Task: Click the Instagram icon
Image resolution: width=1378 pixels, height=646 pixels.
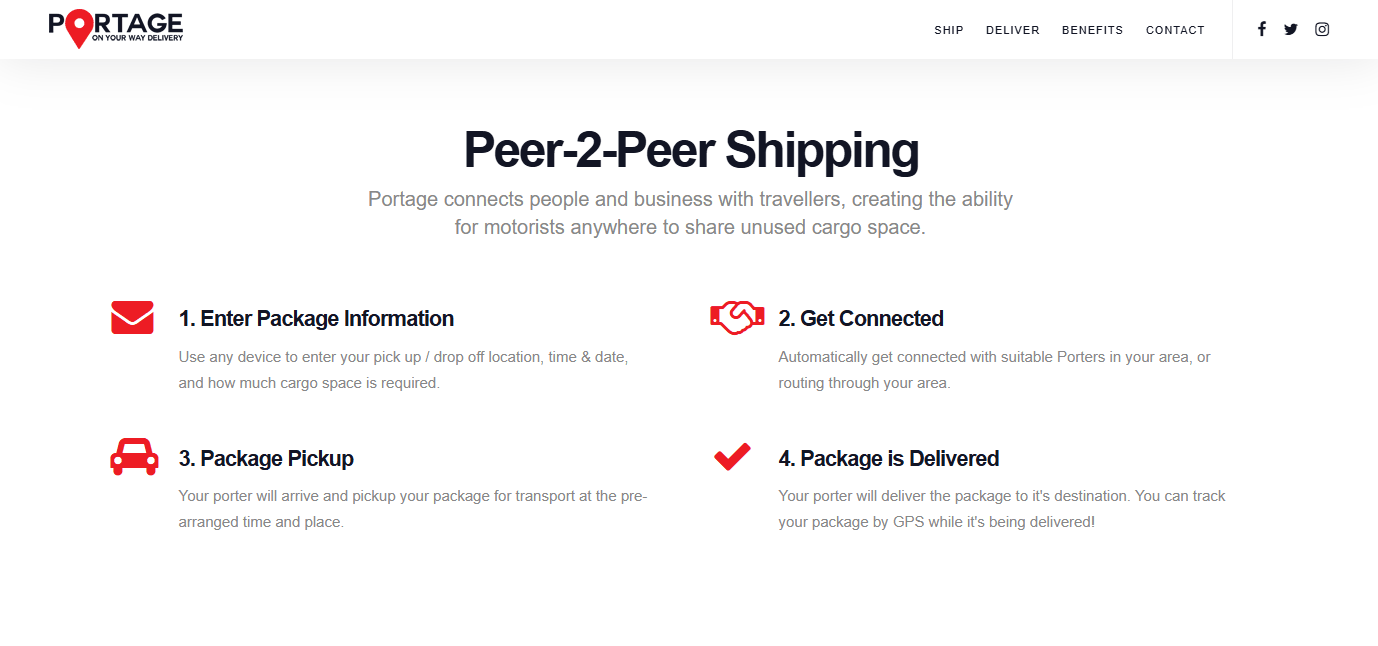Action: pyautogui.click(x=1322, y=29)
